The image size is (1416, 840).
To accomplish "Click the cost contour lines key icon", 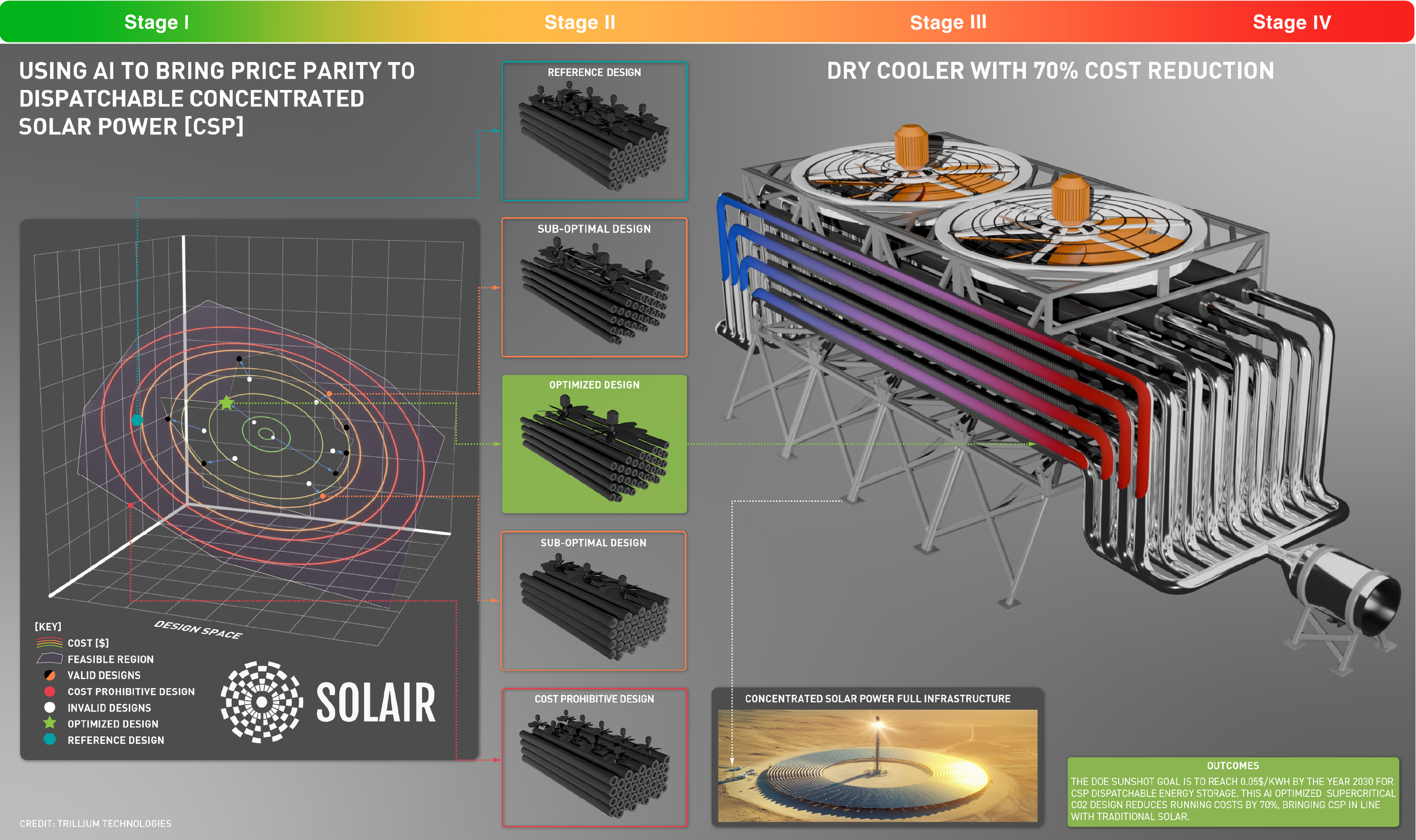I will point(49,643).
